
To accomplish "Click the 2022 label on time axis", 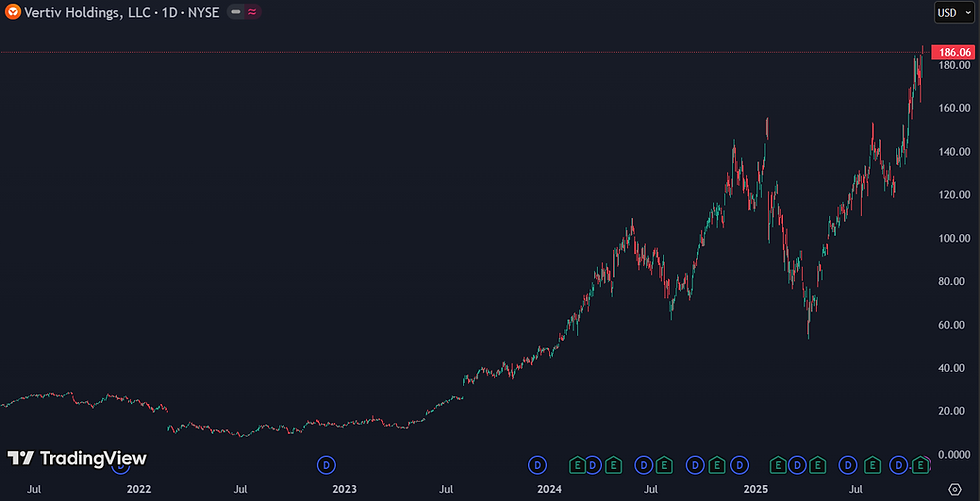I will (139, 488).
